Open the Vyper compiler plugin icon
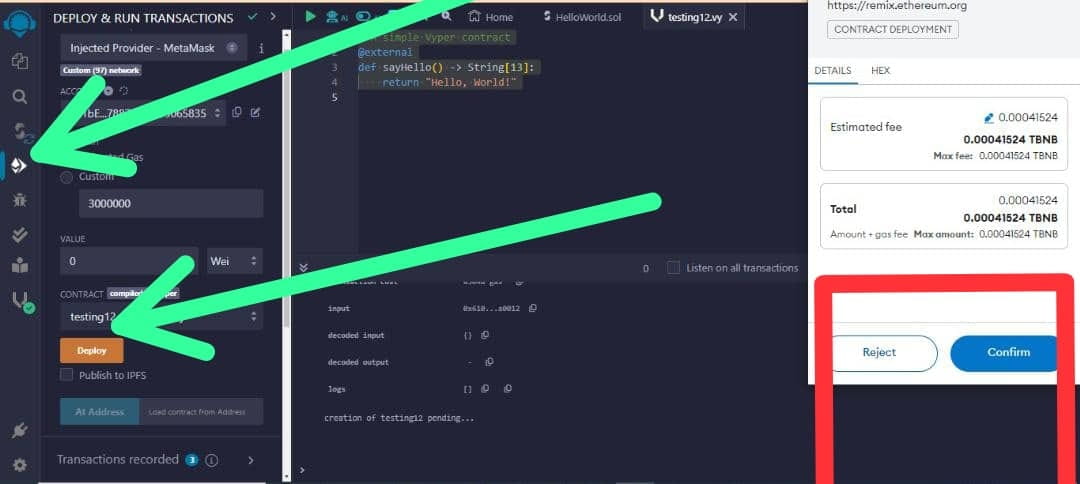 coord(19,300)
